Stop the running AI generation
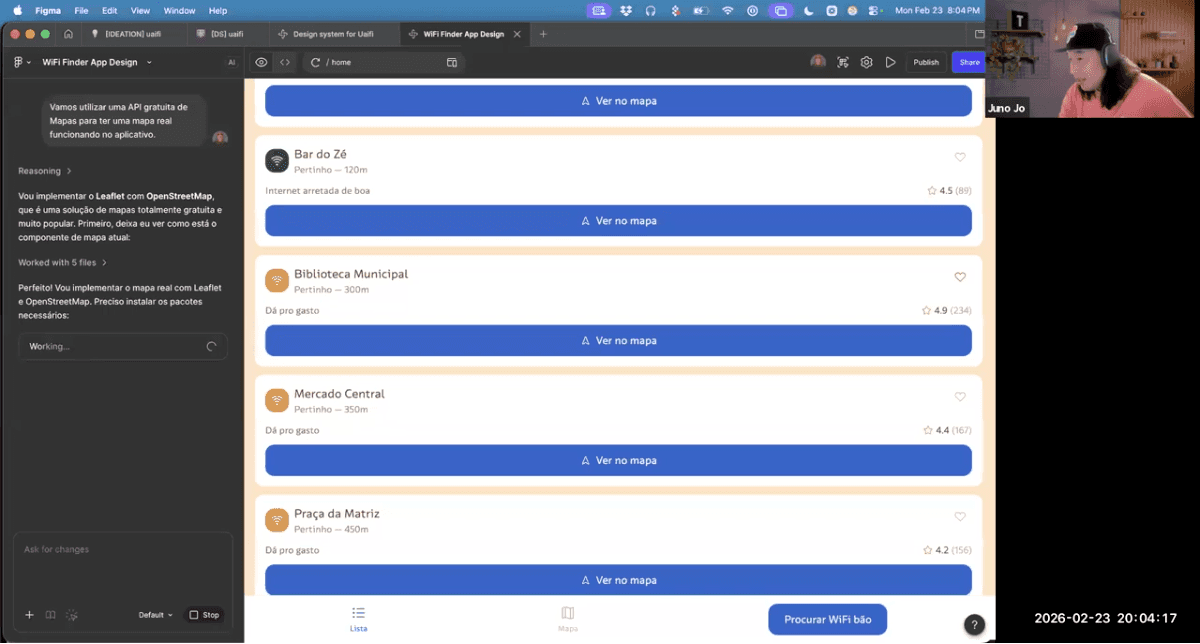Screen dimensions: 1200x644 pyautogui.click(x=204, y=615)
